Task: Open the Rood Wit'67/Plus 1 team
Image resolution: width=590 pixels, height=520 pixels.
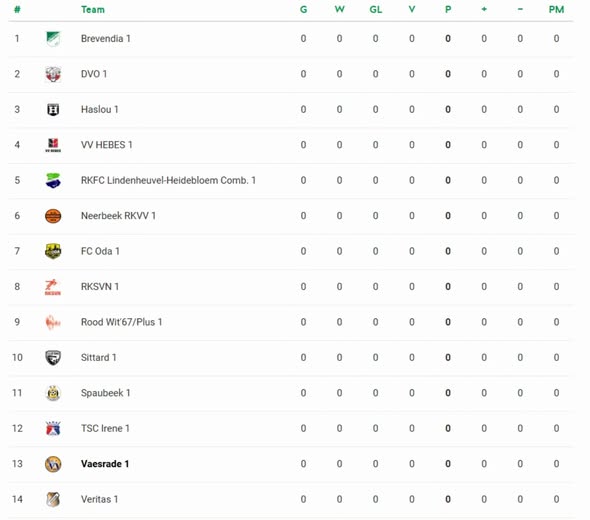Action: point(122,322)
